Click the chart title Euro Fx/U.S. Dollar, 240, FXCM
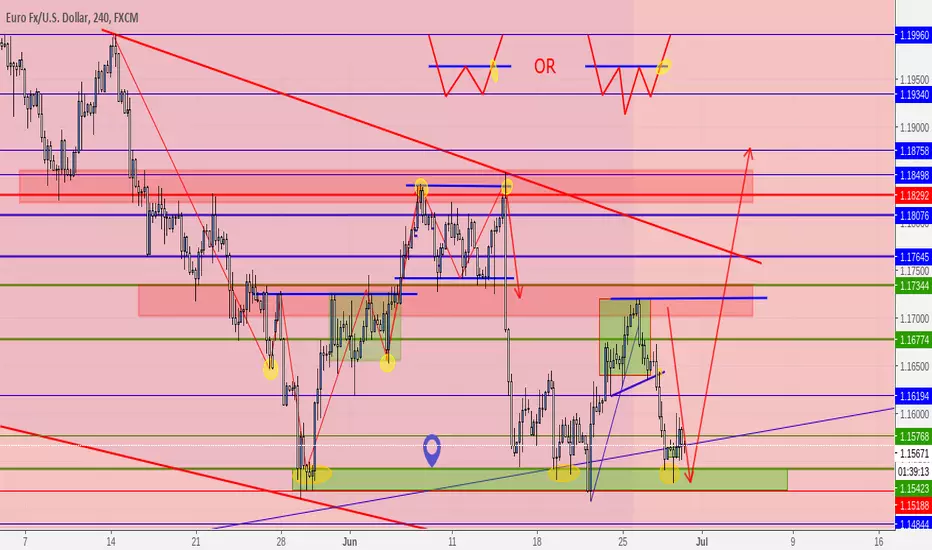932x550 pixels. pos(73,18)
